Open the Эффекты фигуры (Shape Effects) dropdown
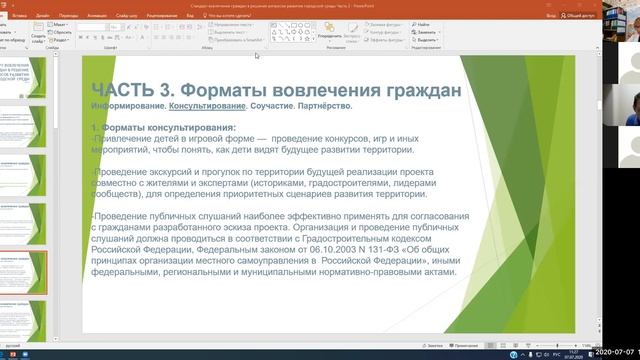Viewport: 640px width, 360px height. pyautogui.click(x=384, y=40)
